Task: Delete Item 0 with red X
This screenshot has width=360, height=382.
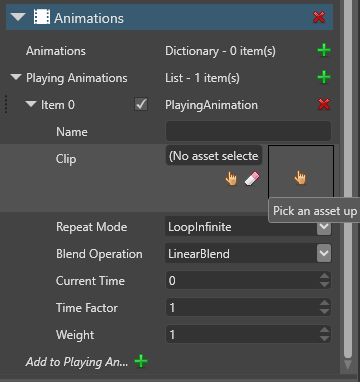Action: click(x=324, y=105)
